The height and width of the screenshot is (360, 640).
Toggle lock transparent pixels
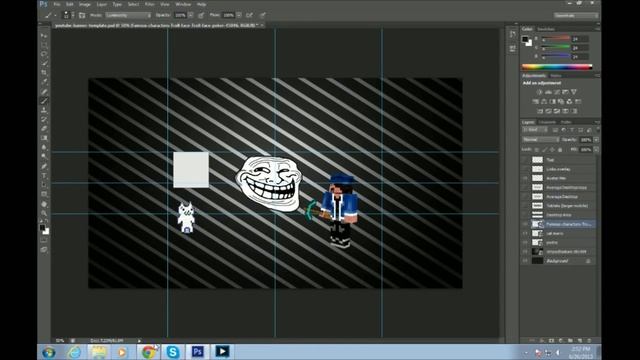(537, 150)
